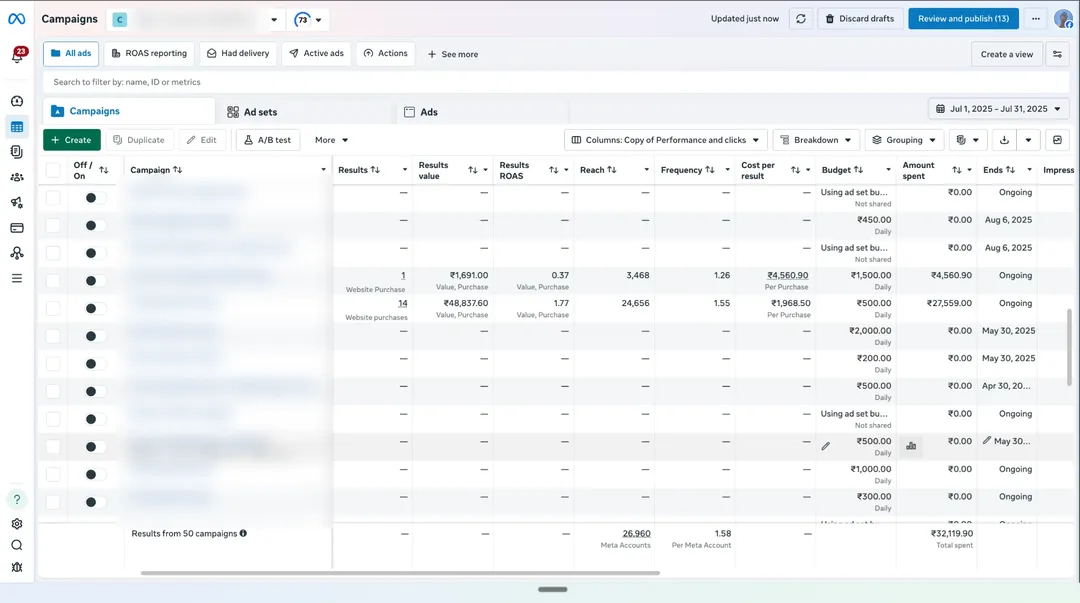Open the Meta logo home

[x=17, y=19]
